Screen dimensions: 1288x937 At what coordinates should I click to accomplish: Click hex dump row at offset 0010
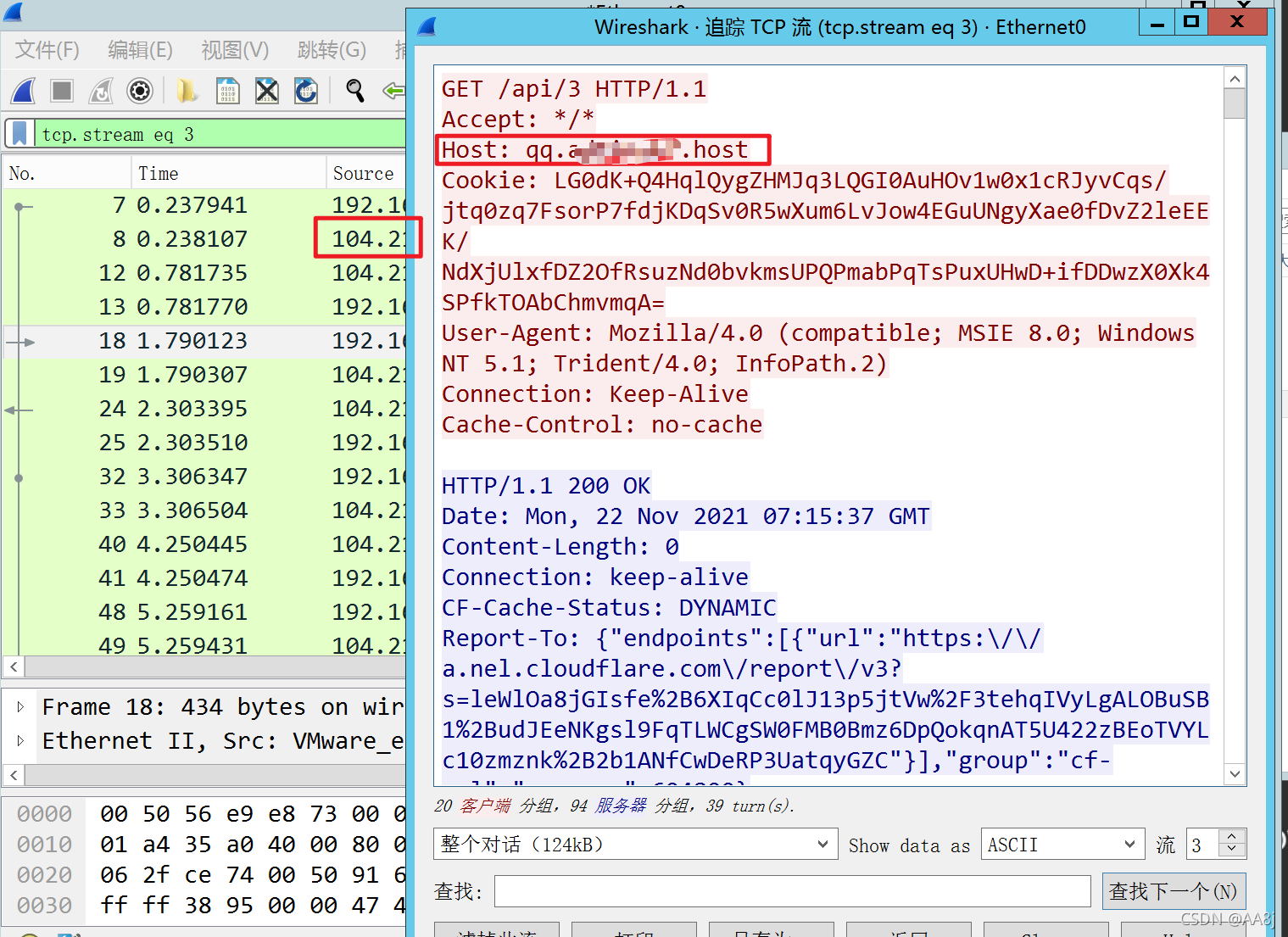pyautogui.click(x=204, y=845)
